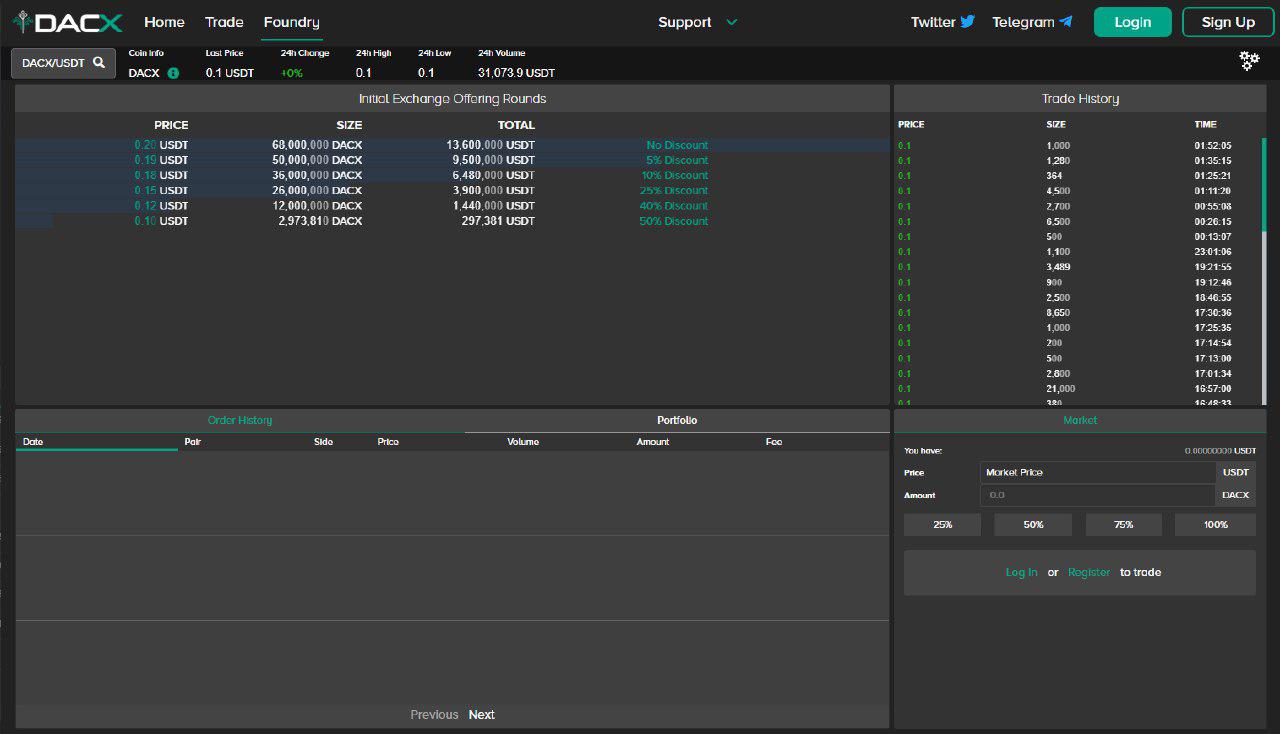Viewport: 1280px width, 734px height.
Task: Set amount to 25%
Action: (x=942, y=524)
